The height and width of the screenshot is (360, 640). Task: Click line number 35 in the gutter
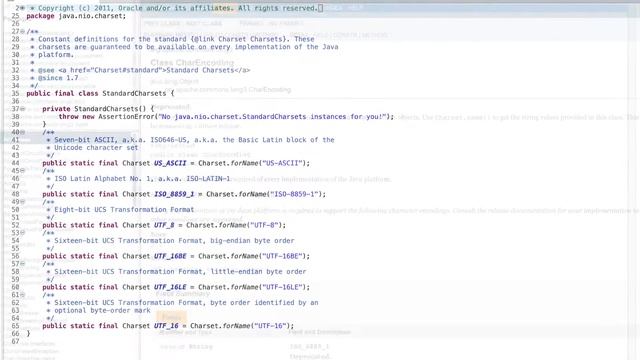point(15,93)
